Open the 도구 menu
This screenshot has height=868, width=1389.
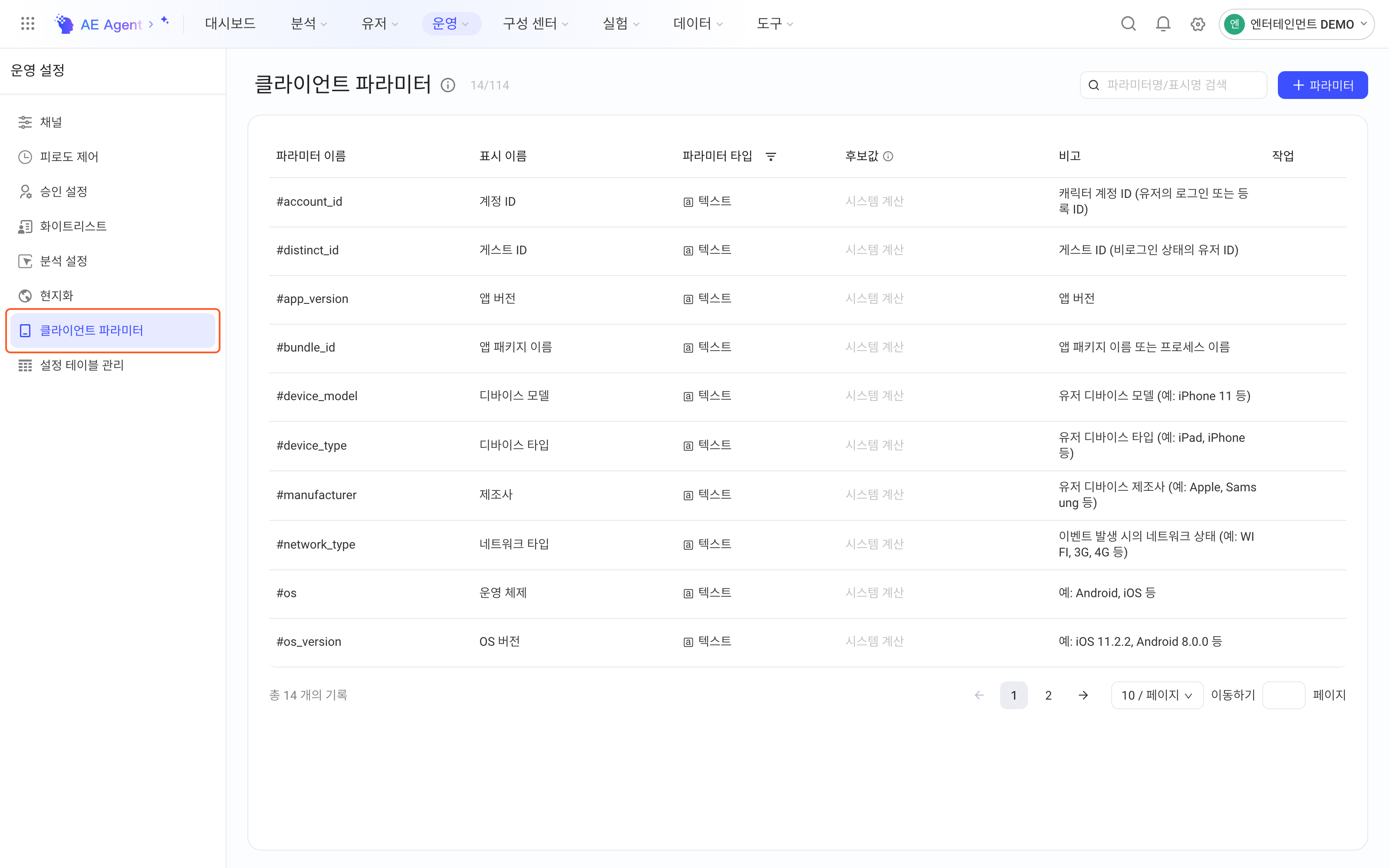point(775,23)
